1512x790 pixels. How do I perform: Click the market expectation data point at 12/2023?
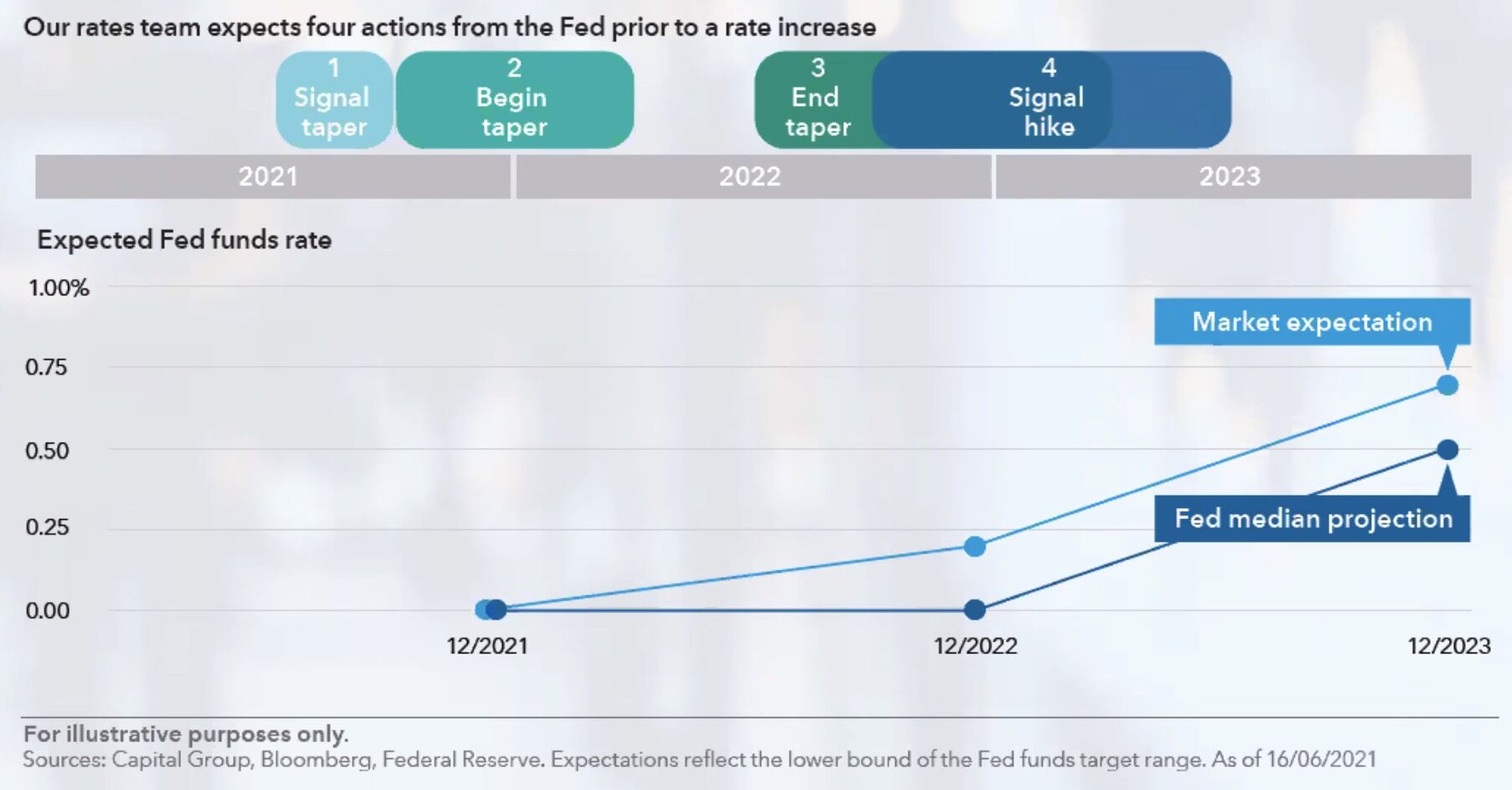pos(1447,385)
